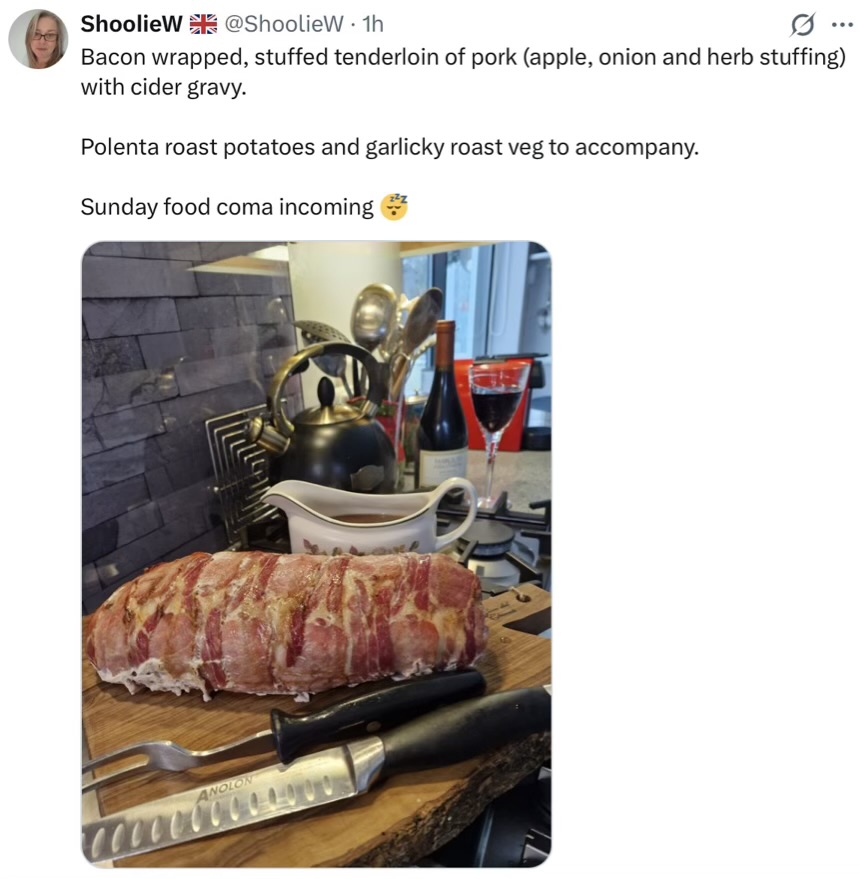
Task: Click the "Bacon wrapped, stuffed tenderloin" text line
Action: click(x=463, y=57)
